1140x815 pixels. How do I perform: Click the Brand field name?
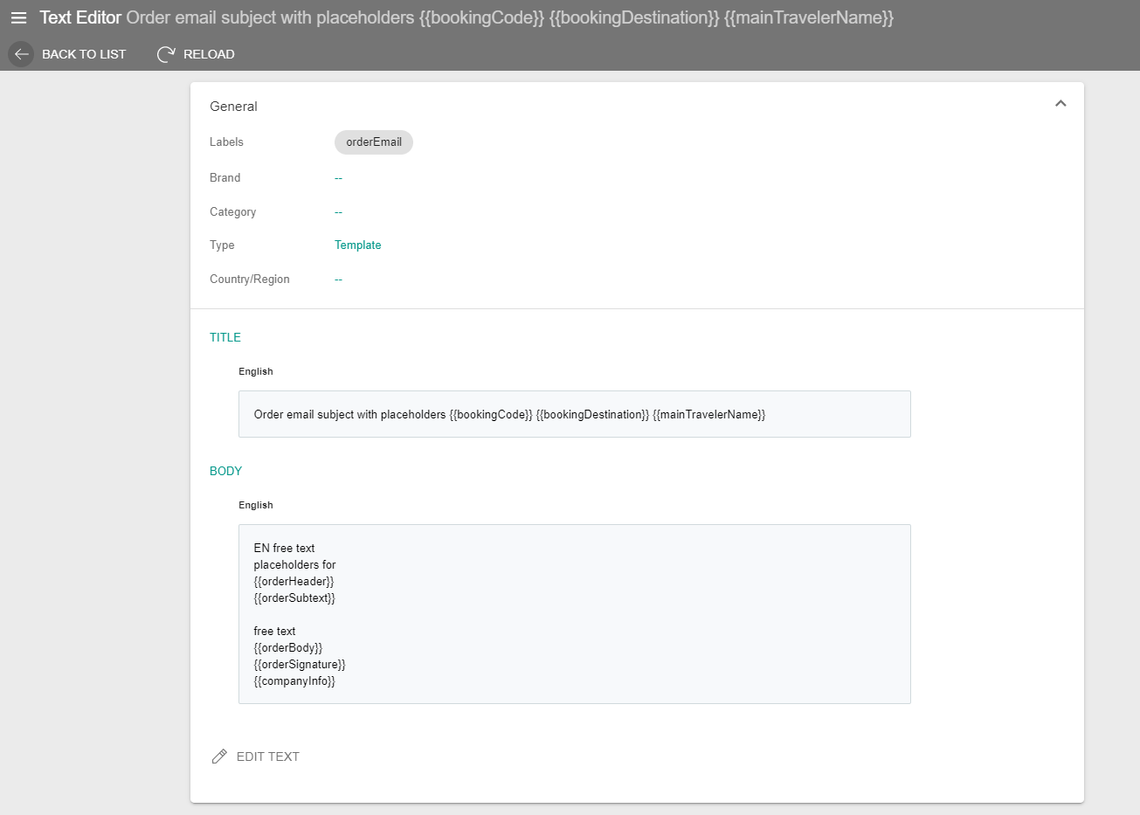[225, 177]
